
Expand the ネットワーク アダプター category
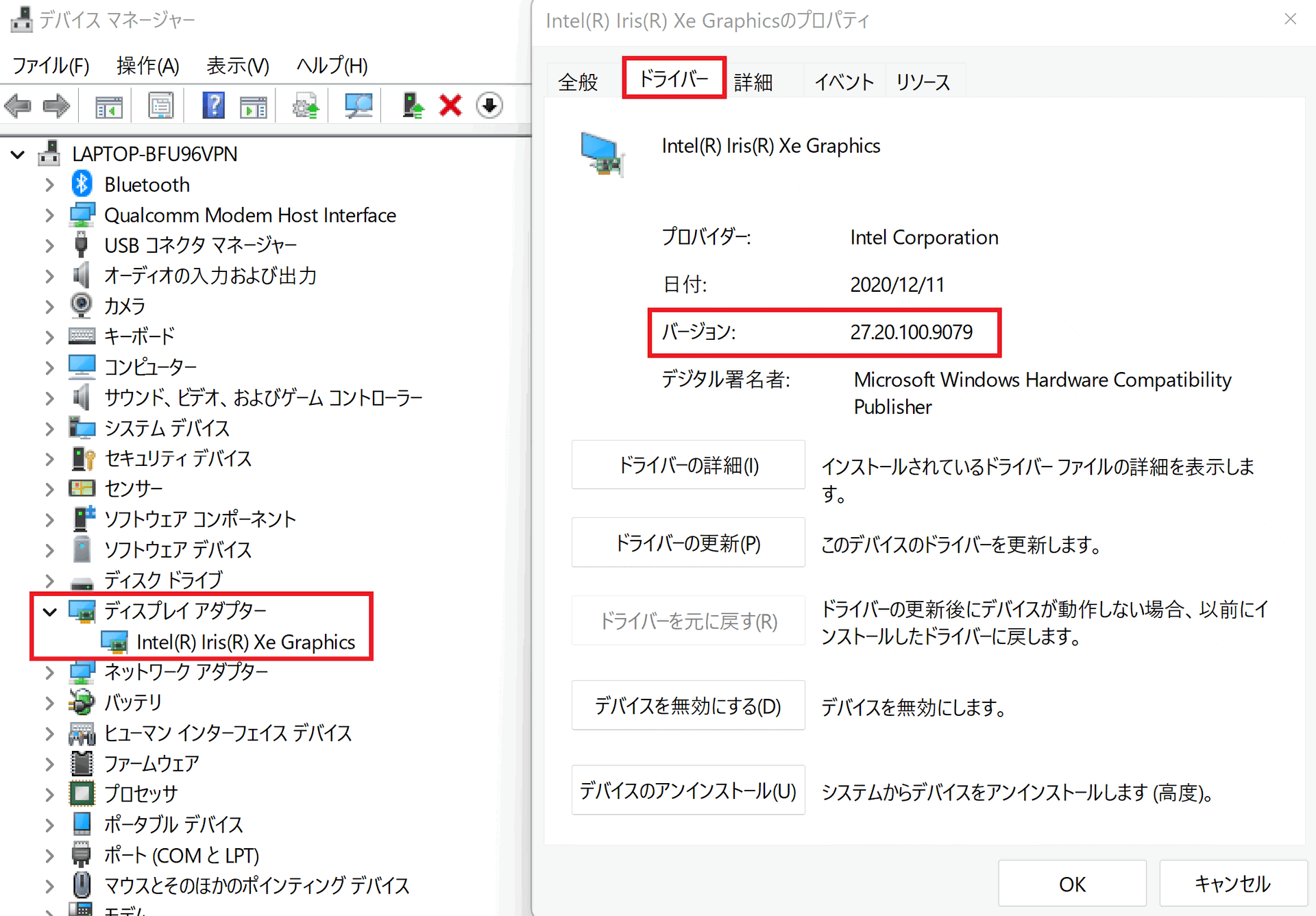50,672
